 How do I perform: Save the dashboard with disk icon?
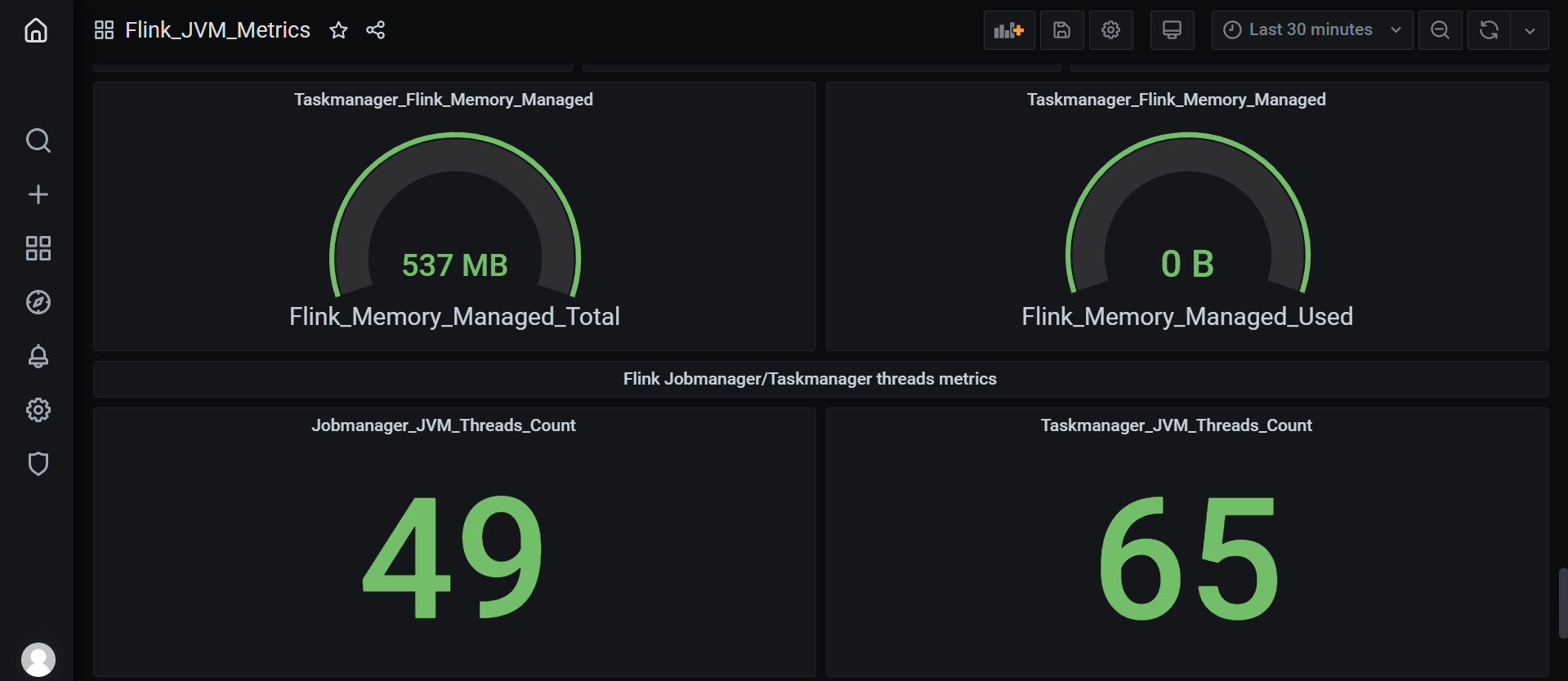(x=1061, y=30)
